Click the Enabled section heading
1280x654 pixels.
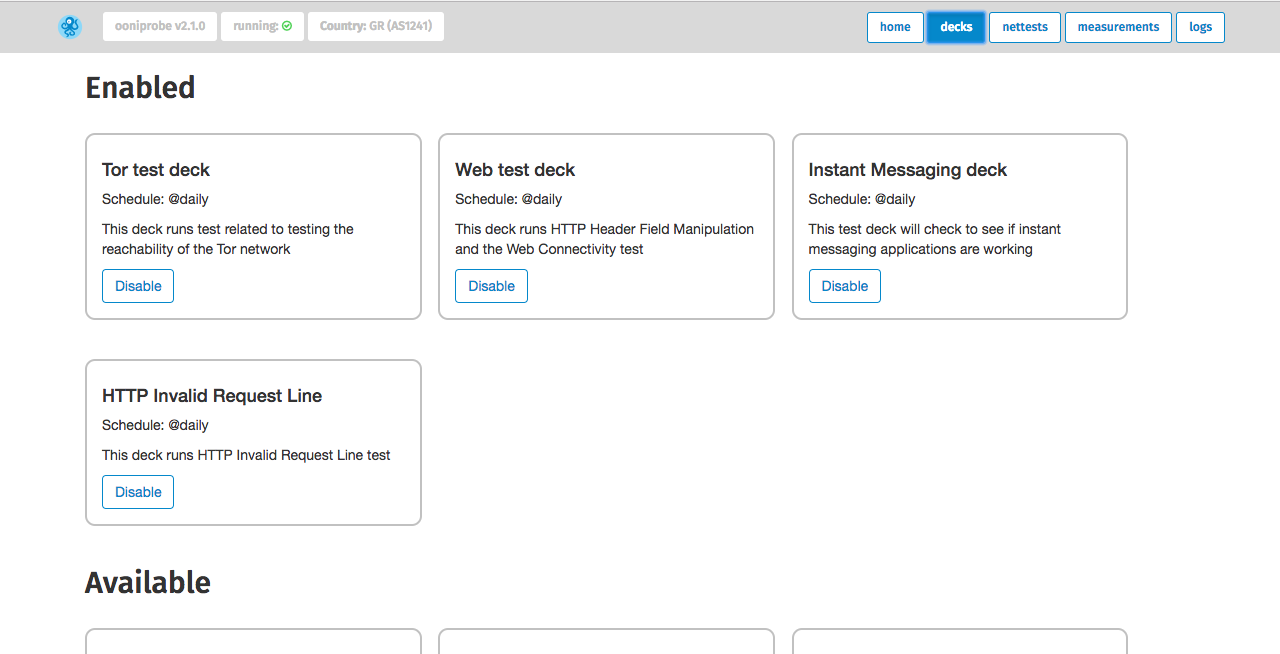click(x=141, y=88)
